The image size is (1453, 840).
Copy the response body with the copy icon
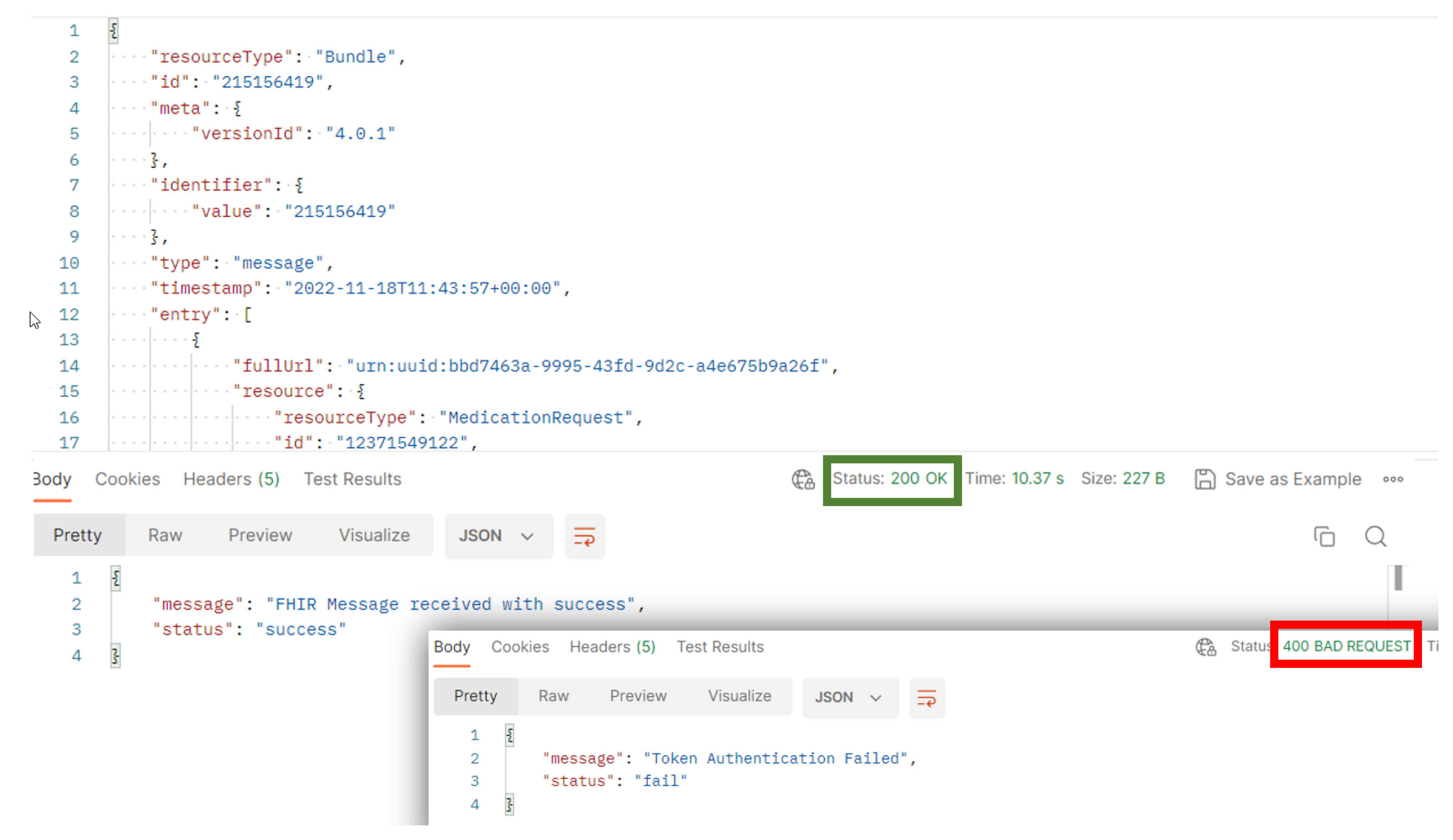(x=1324, y=536)
